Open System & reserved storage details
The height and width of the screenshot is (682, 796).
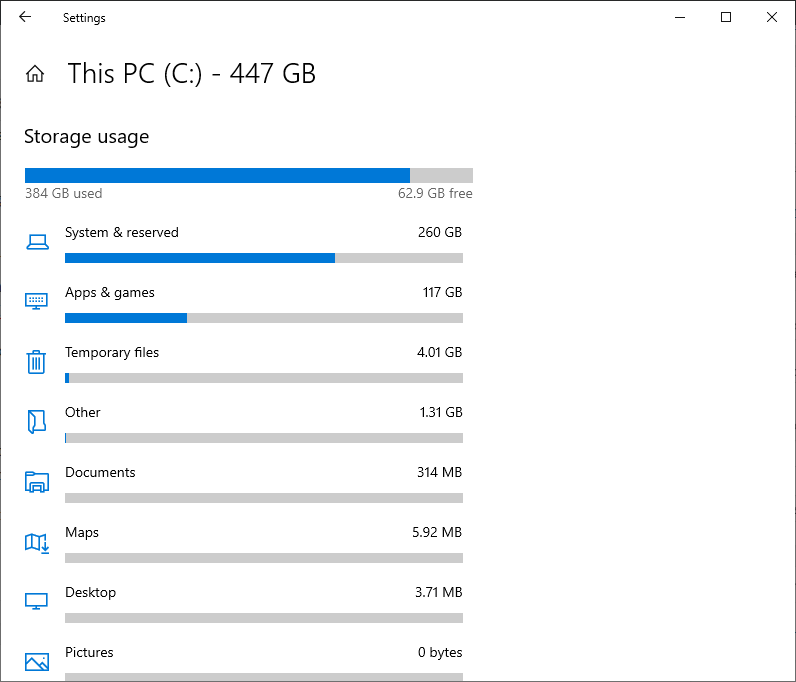click(x=244, y=243)
